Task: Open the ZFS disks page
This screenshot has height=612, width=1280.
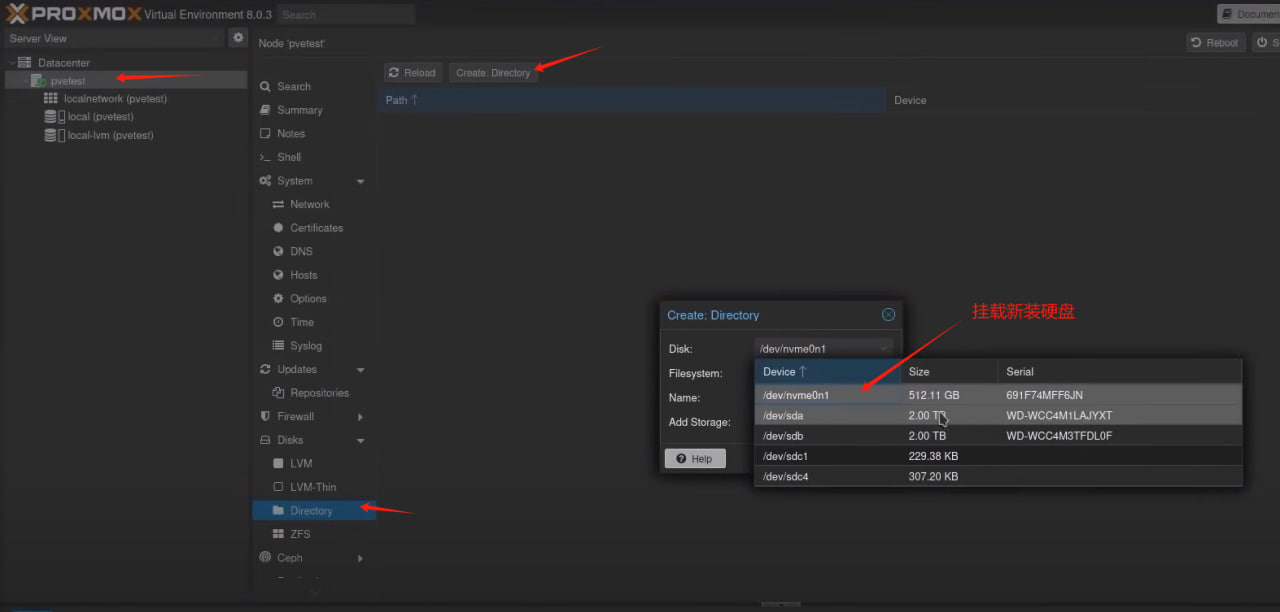Action: 300,534
